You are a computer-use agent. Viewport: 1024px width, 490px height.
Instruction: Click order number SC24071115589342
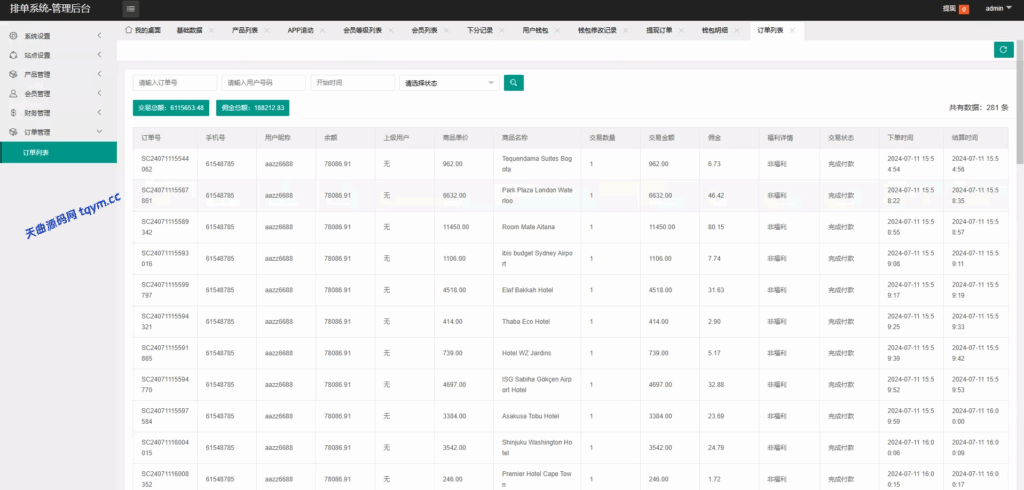pos(165,227)
